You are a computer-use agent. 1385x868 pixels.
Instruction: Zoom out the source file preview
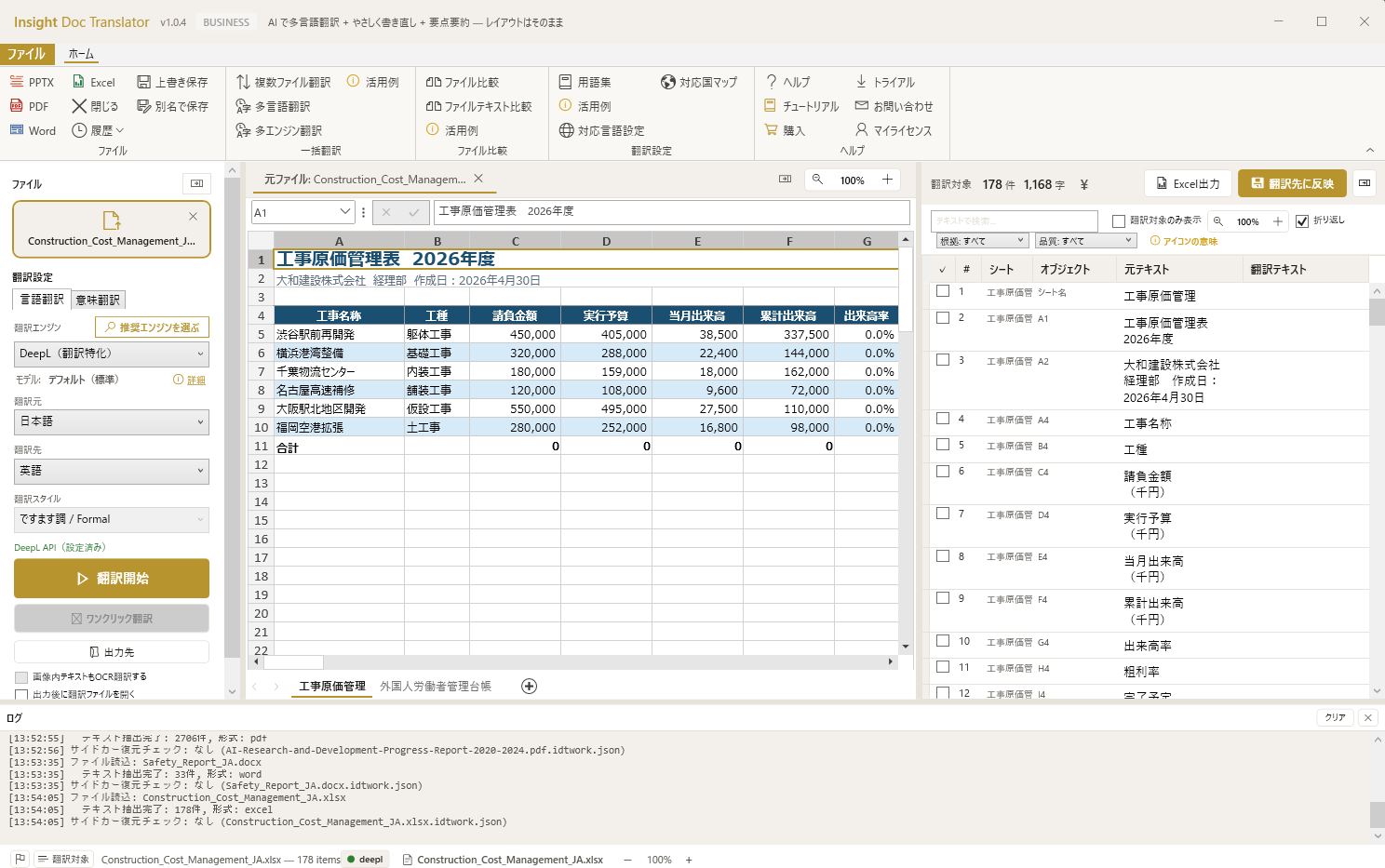(x=817, y=180)
